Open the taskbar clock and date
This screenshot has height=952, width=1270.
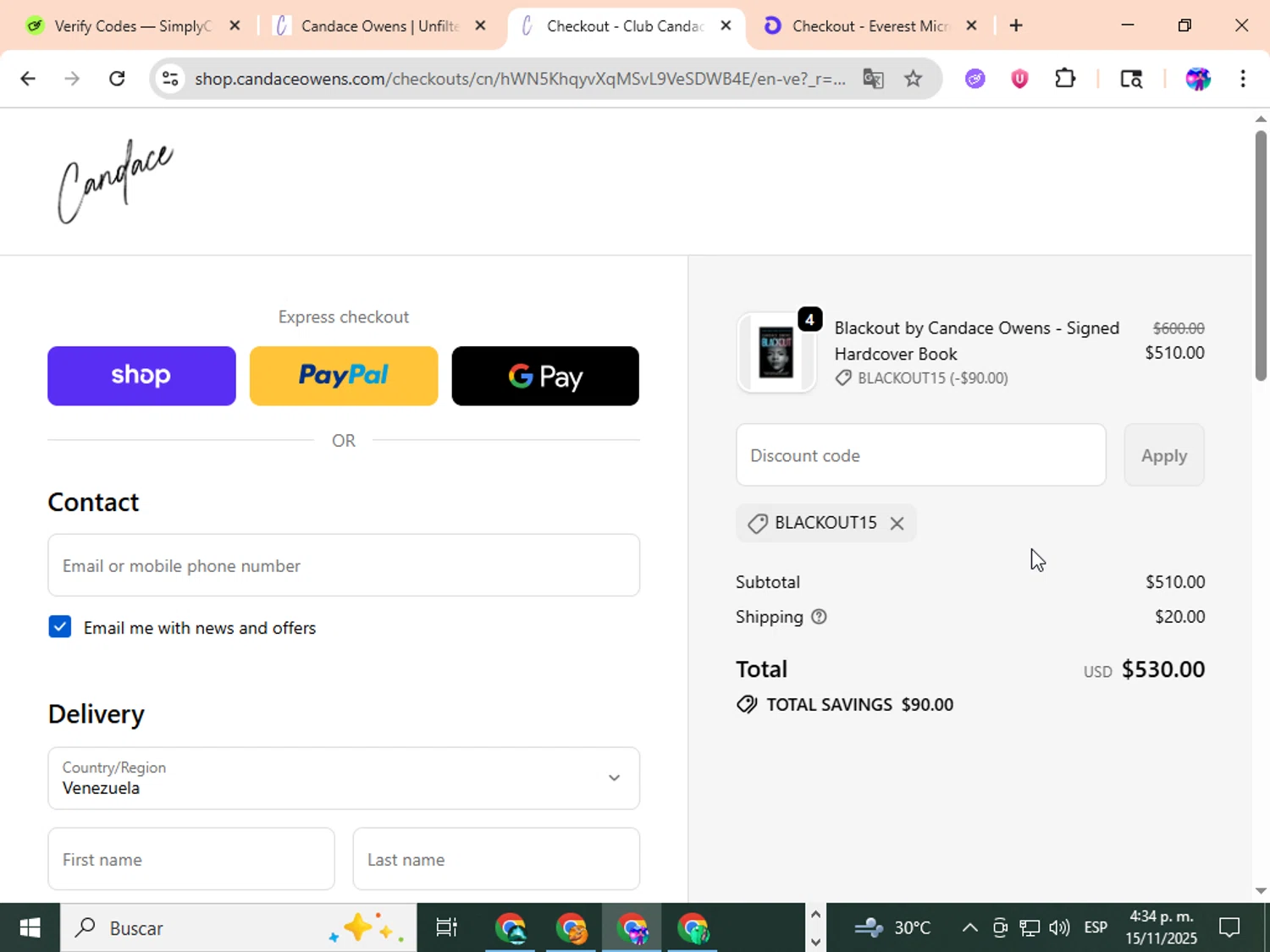point(1161,928)
